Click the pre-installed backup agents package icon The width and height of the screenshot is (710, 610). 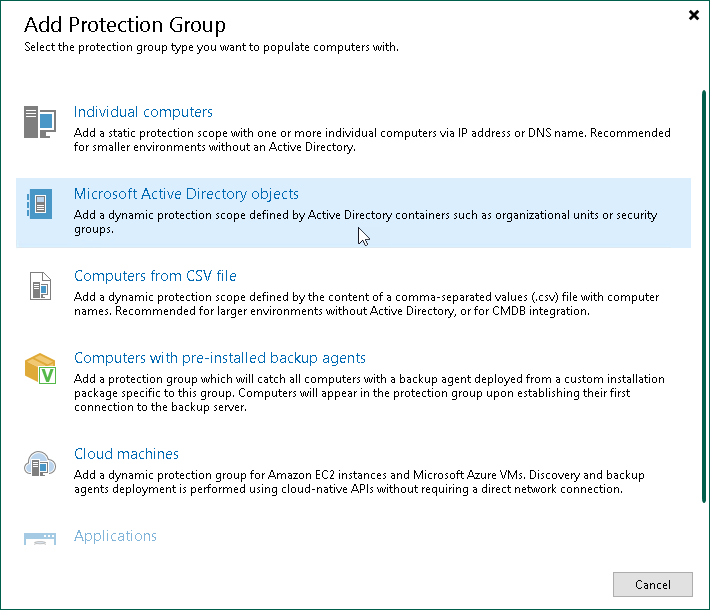click(x=40, y=368)
